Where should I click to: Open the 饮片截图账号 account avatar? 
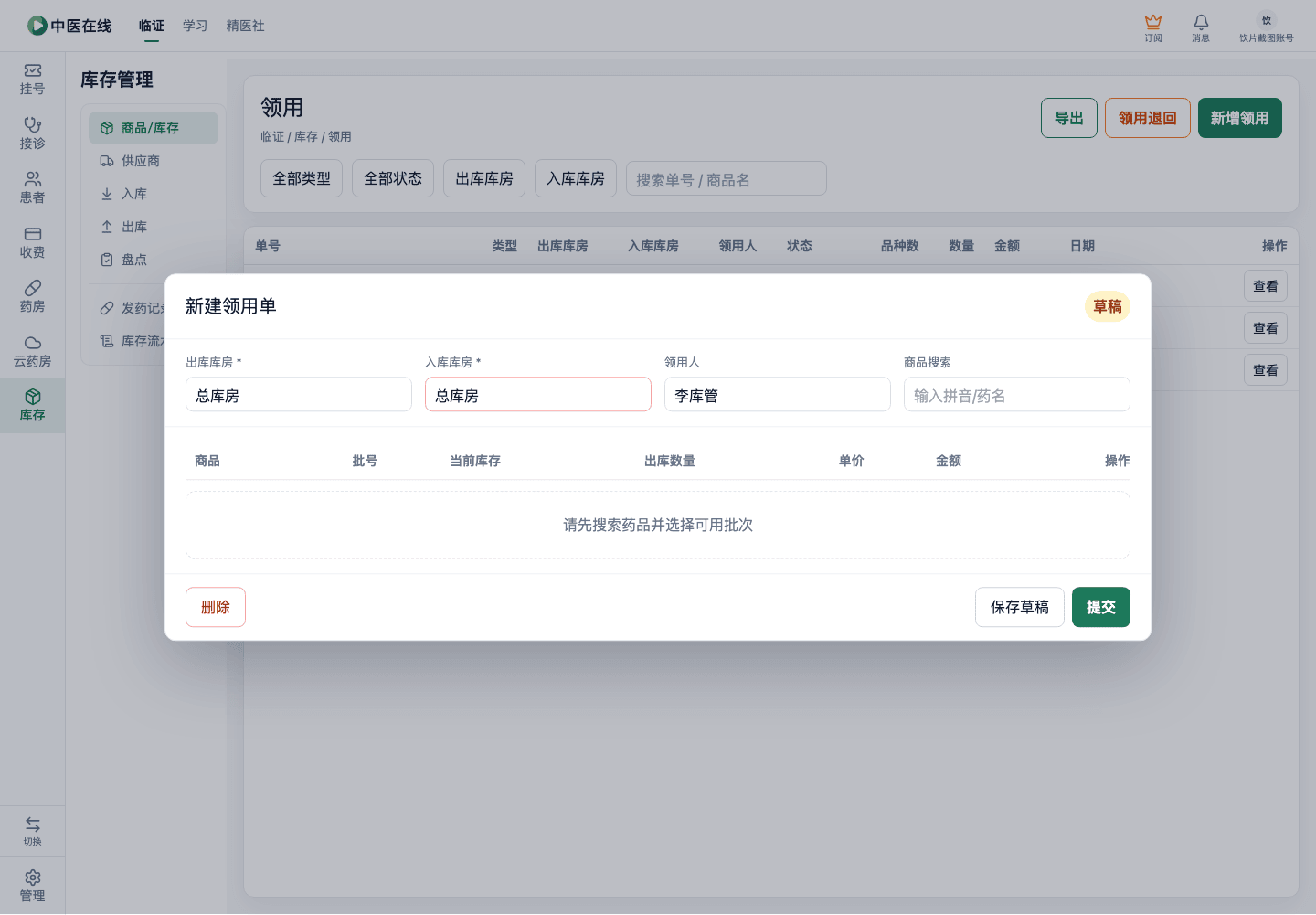coord(1267,20)
